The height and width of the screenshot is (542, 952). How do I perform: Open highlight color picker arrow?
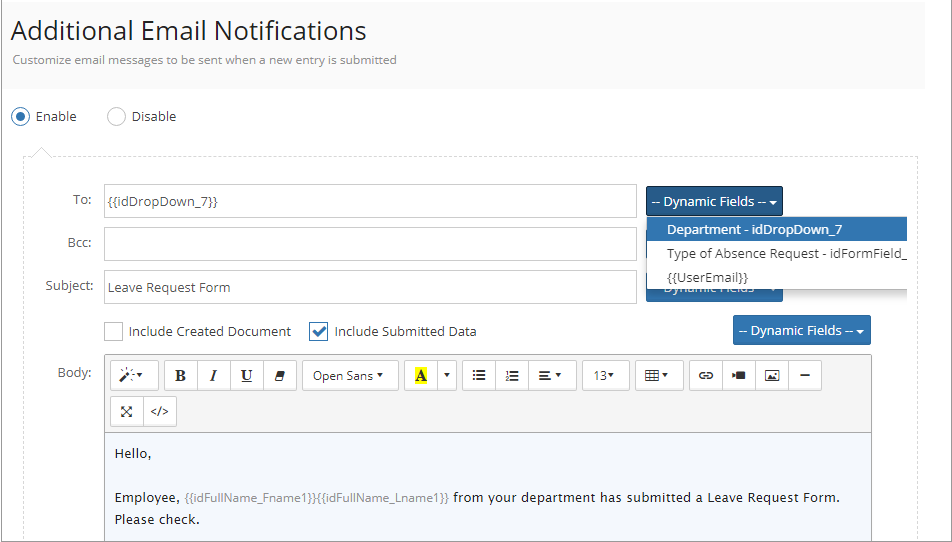pyautogui.click(x=447, y=375)
